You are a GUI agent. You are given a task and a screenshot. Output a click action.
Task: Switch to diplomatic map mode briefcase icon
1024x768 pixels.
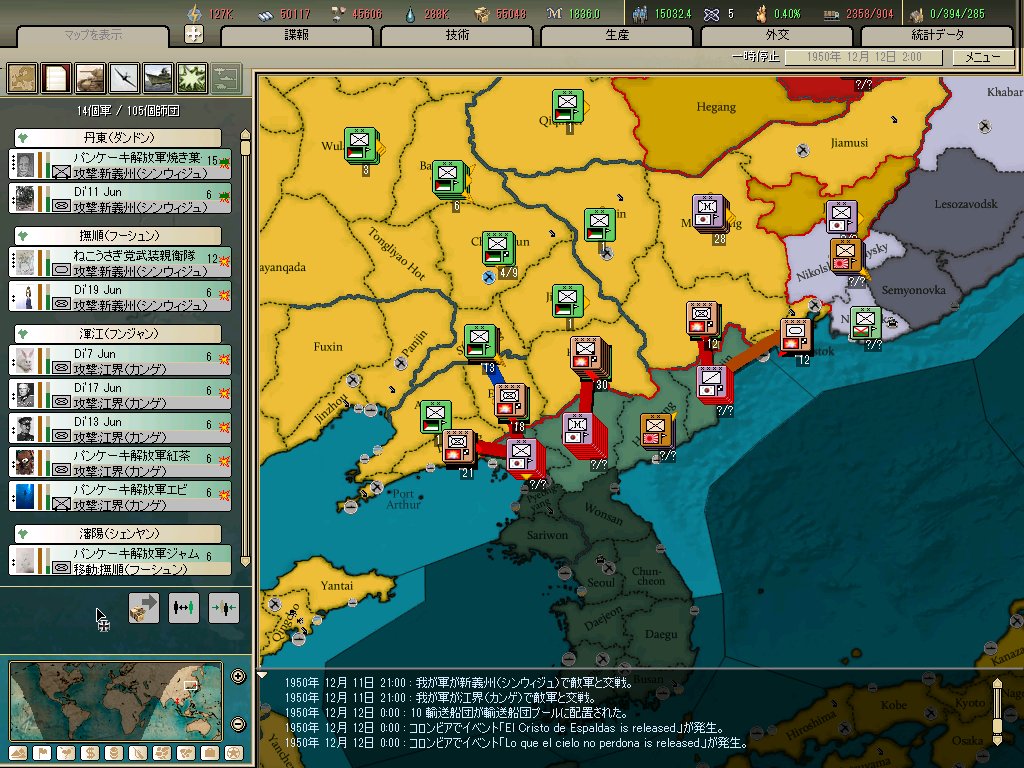coord(210,753)
